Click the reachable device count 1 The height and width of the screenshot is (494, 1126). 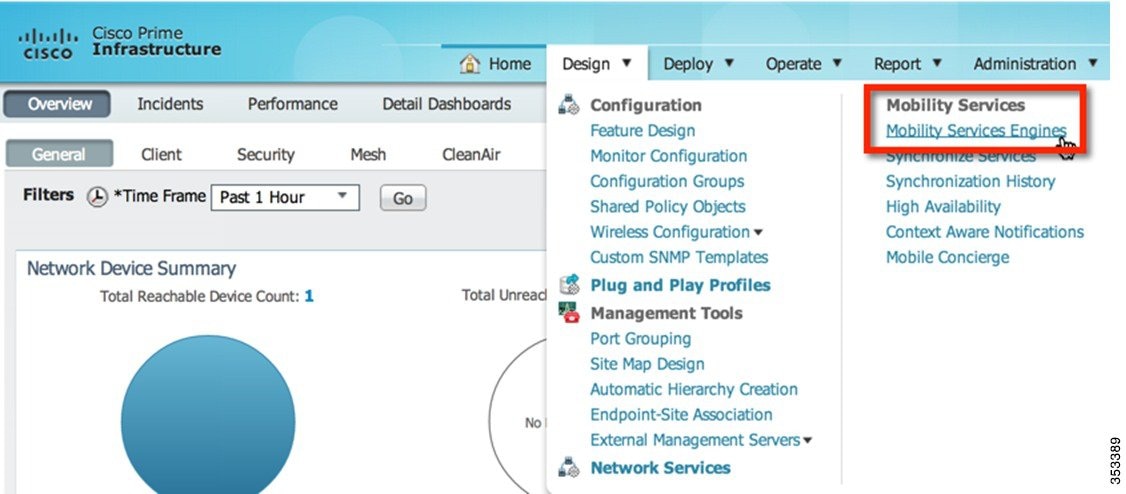(x=309, y=295)
